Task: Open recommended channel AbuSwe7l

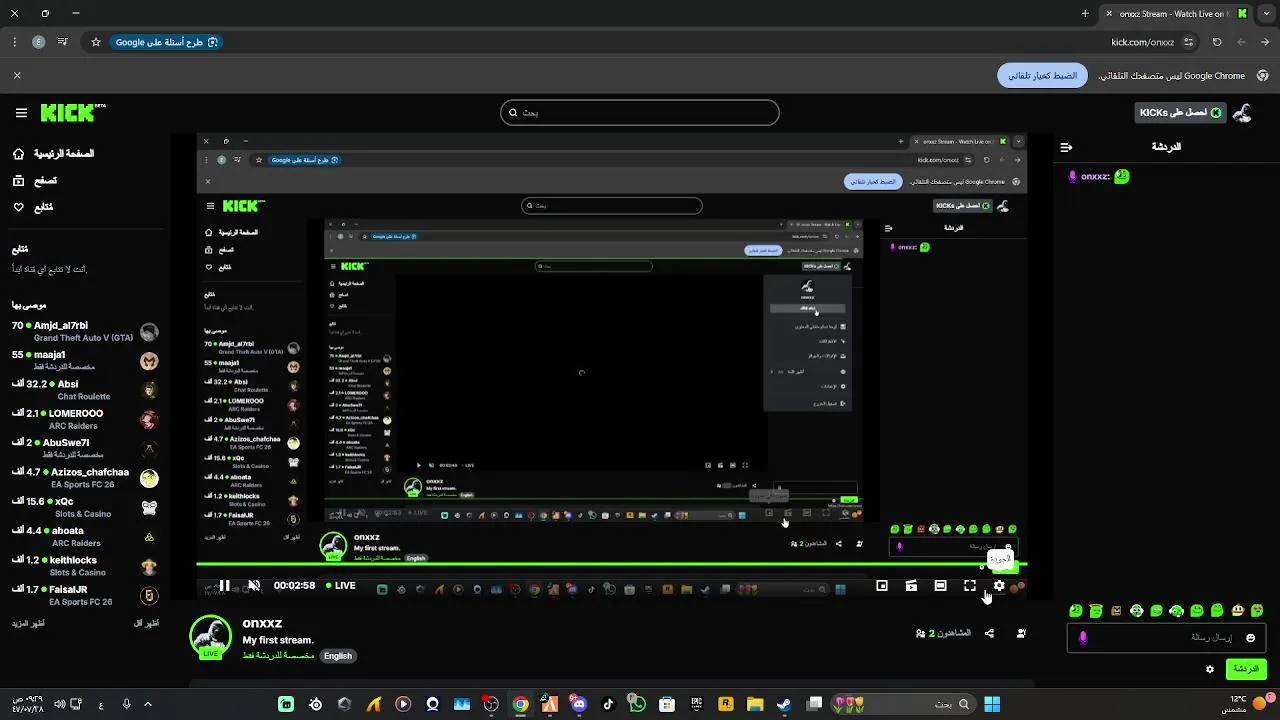Action: click(85, 449)
